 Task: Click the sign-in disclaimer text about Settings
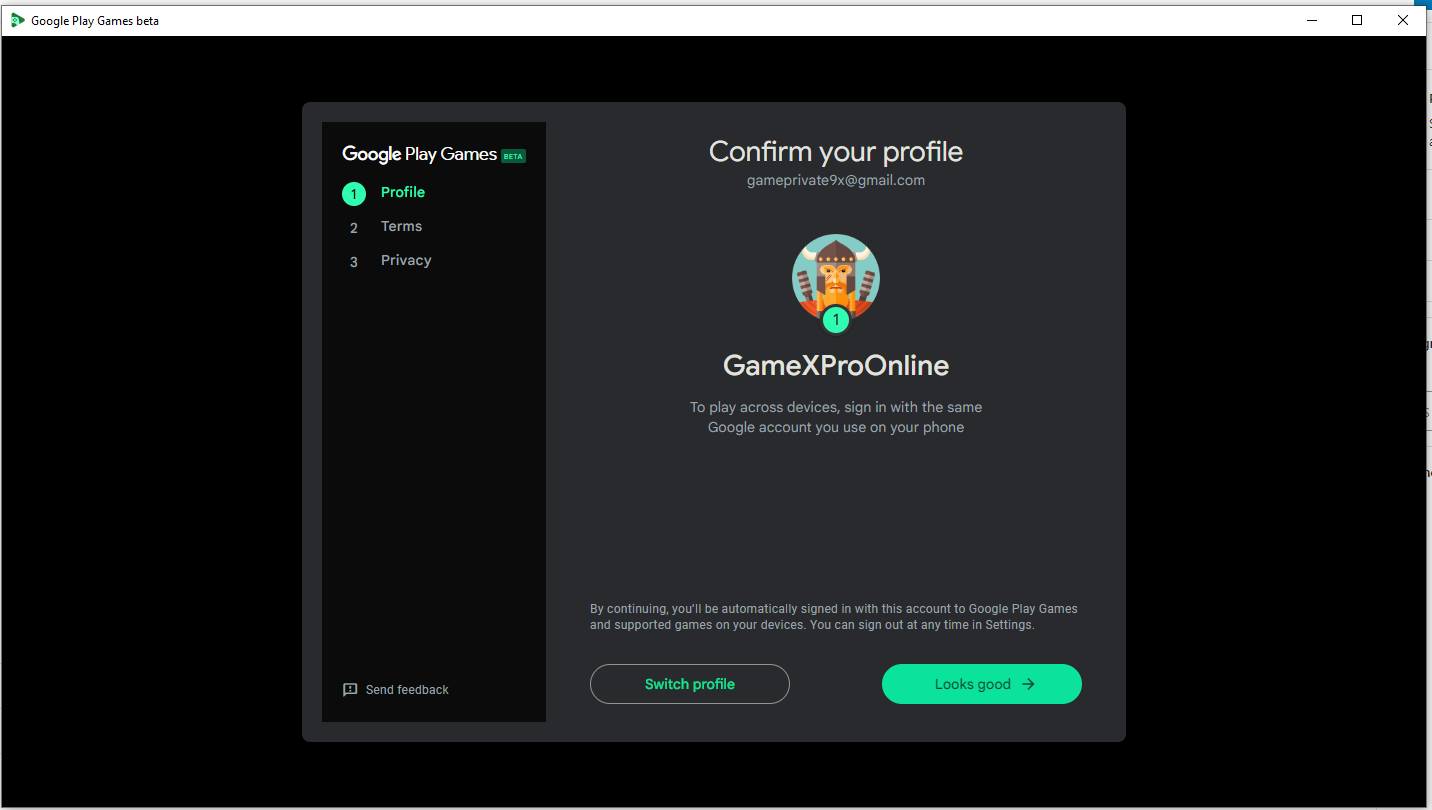(x=835, y=616)
